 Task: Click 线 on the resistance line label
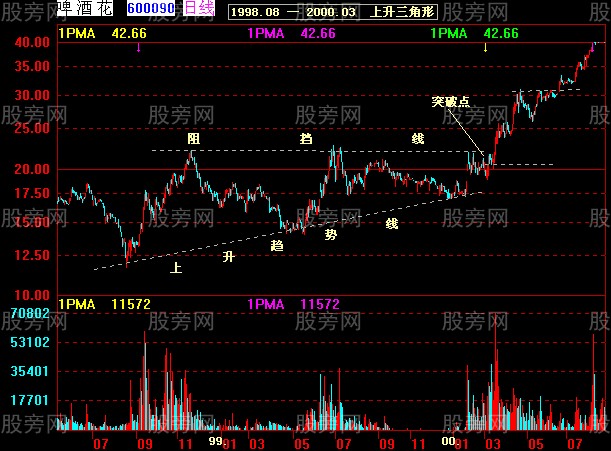pyautogui.click(x=417, y=138)
